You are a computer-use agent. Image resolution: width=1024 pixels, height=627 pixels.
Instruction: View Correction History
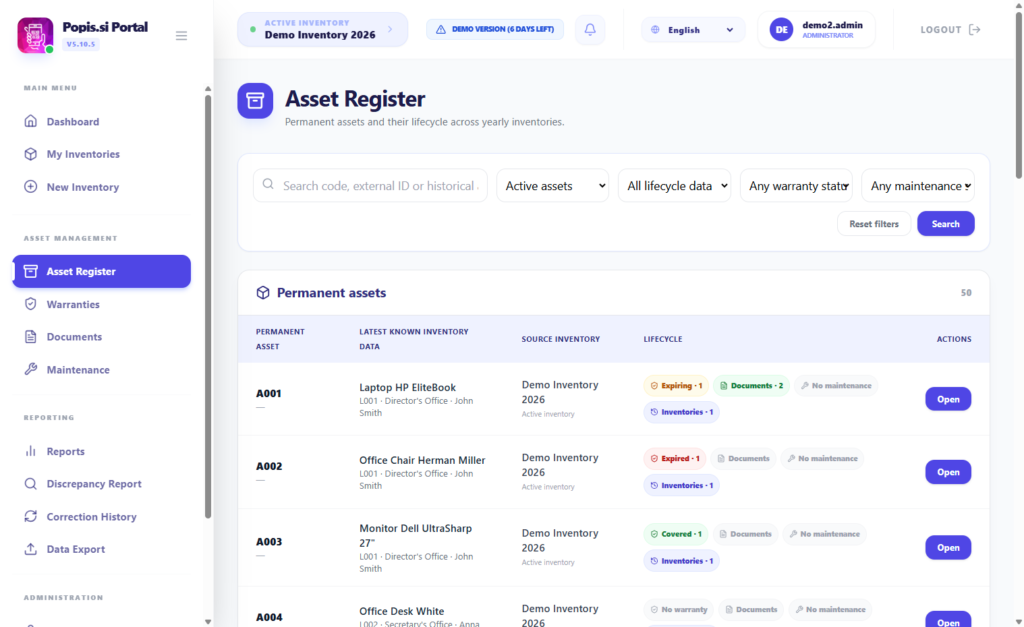[102, 517]
